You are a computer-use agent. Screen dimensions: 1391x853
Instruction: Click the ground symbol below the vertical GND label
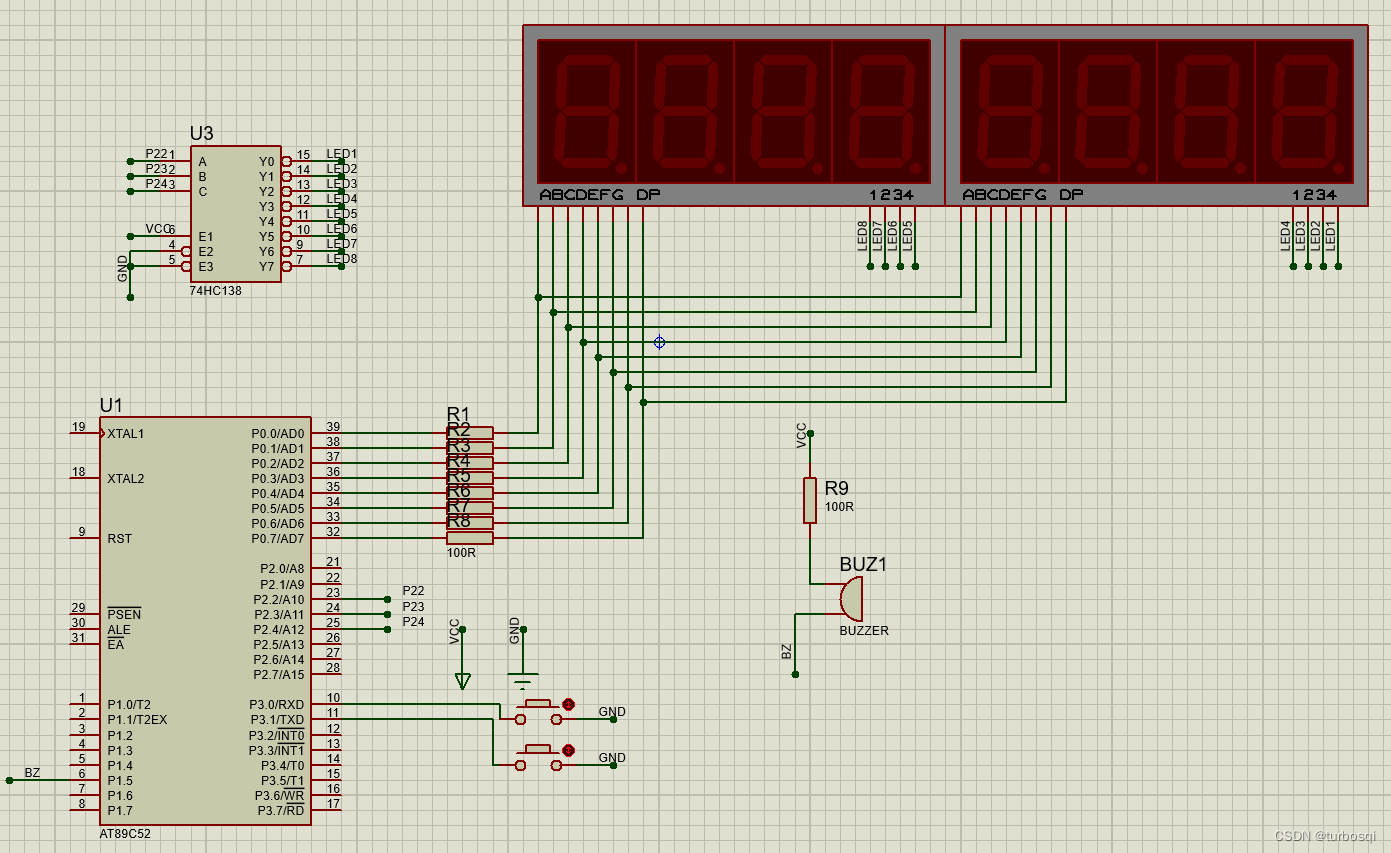pyautogui.click(x=522, y=681)
